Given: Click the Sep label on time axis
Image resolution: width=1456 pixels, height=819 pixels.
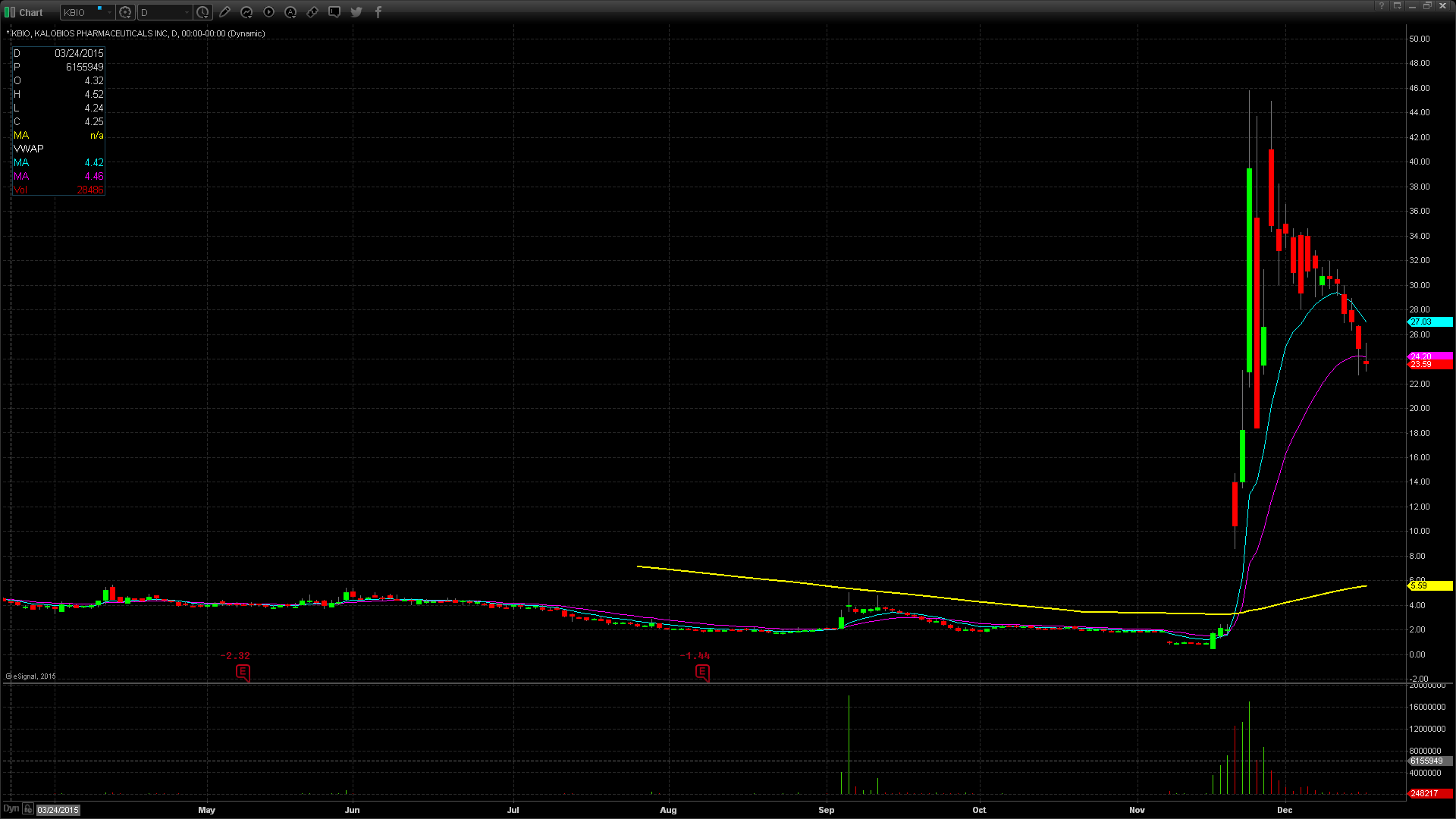Looking at the screenshot, I should click(x=826, y=810).
